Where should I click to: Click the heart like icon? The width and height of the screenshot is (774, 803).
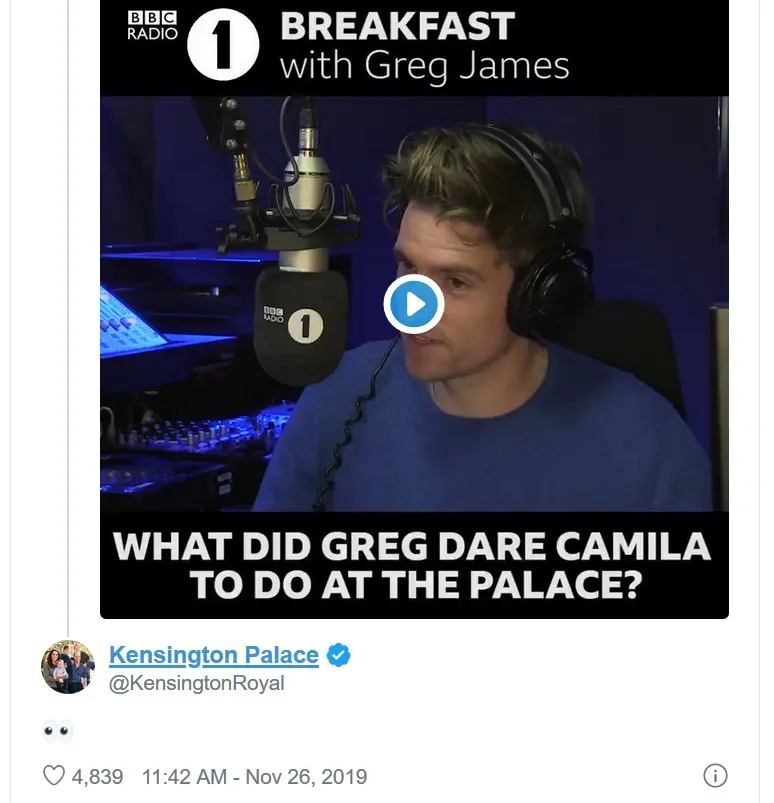coord(54,776)
